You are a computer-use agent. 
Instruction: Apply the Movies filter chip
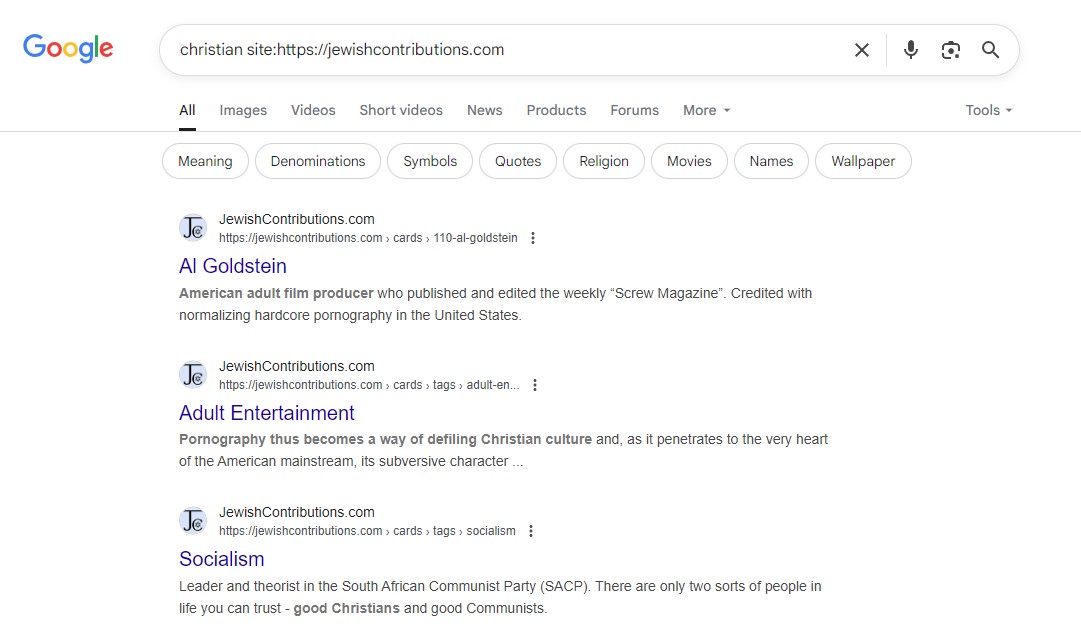[689, 161]
